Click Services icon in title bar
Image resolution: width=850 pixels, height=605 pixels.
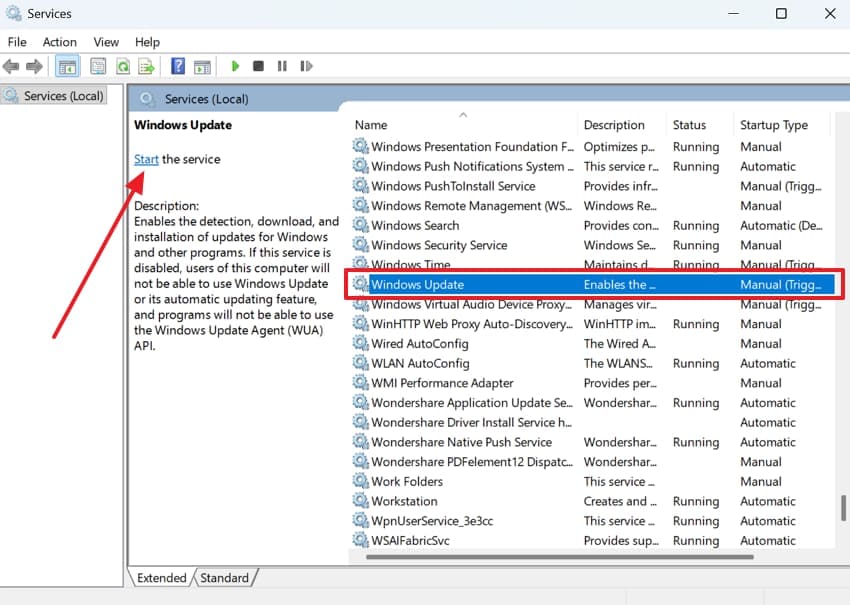coord(13,13)
